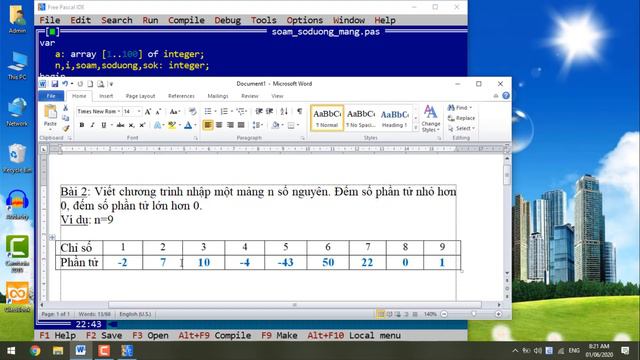640x360 pixels.
Task: Apply italic formatting in Word
Action: point(93,125)
